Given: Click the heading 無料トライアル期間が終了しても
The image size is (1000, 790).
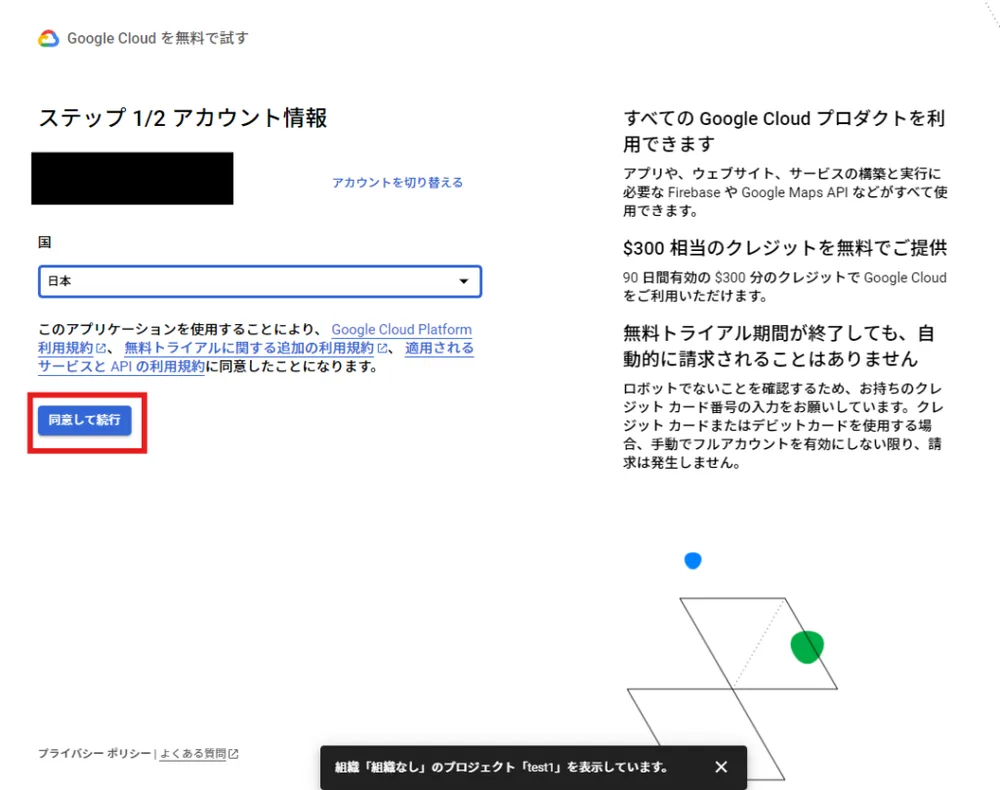Looking at the screenshot, I should pos(779,346).
